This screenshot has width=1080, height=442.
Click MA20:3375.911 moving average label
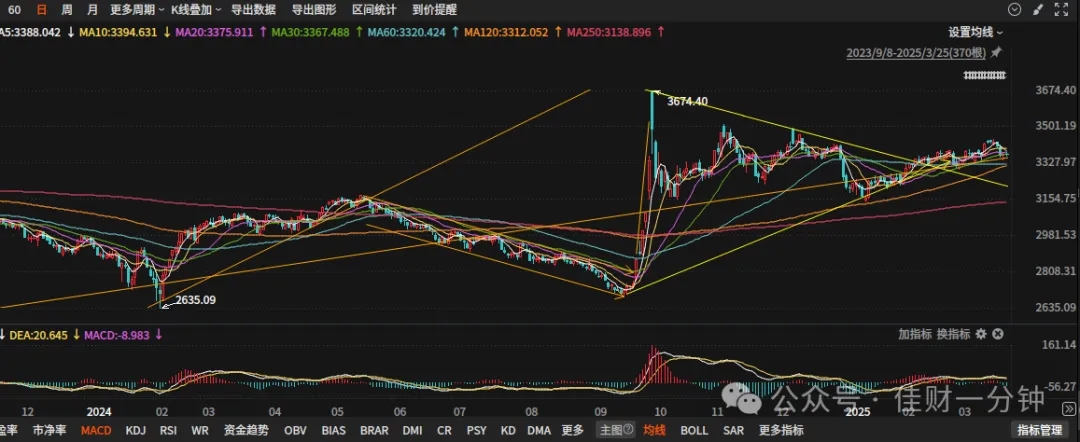pos(215,32)
